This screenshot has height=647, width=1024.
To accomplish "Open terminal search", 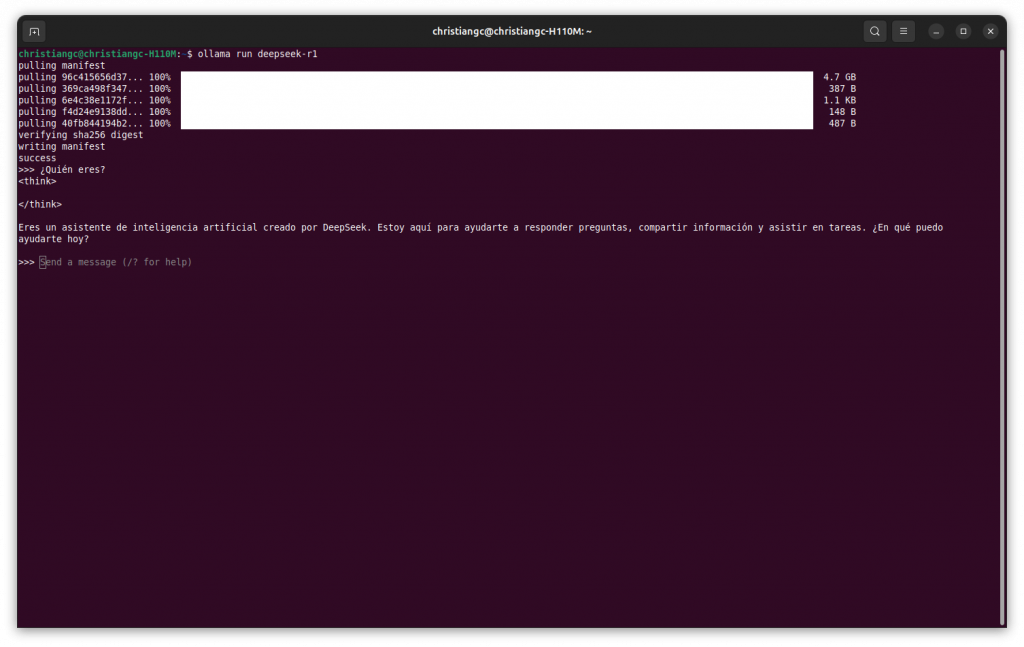I will pos(874,31).
